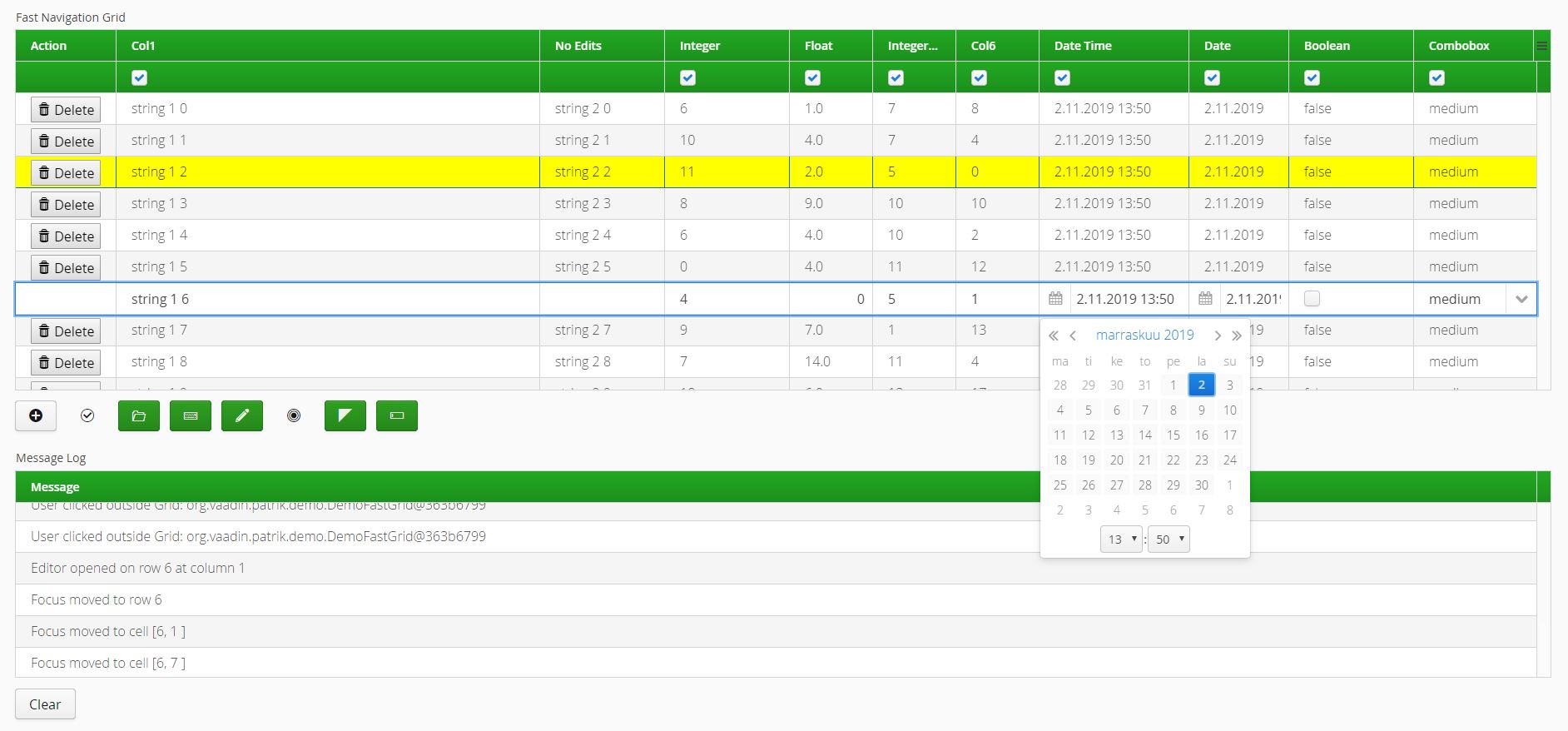
Task: Open the minute dropdown showing 50
Action: click(x=1169, y=539)
